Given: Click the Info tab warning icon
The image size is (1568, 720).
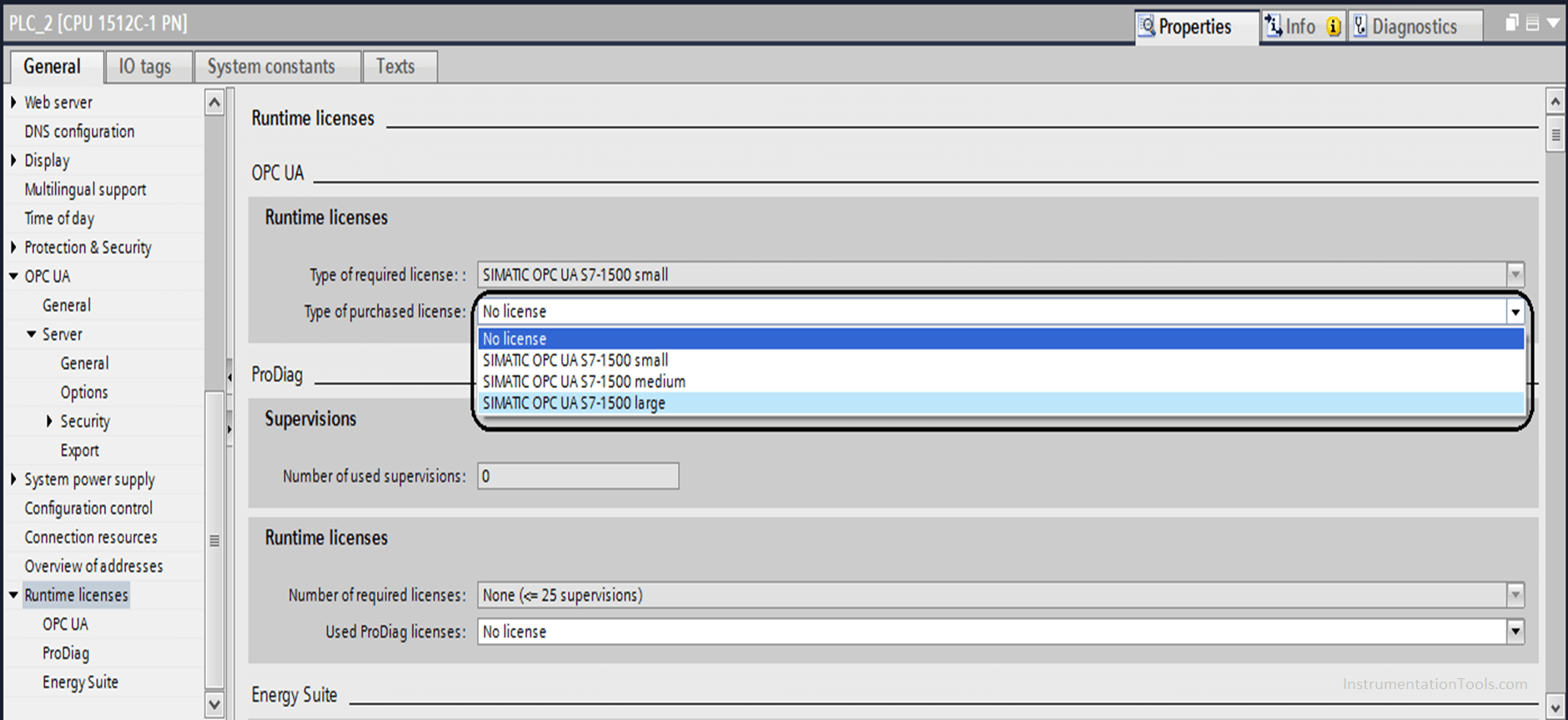Looking at the screenshot, I should pyautogui.click(x=1334, y=27).
